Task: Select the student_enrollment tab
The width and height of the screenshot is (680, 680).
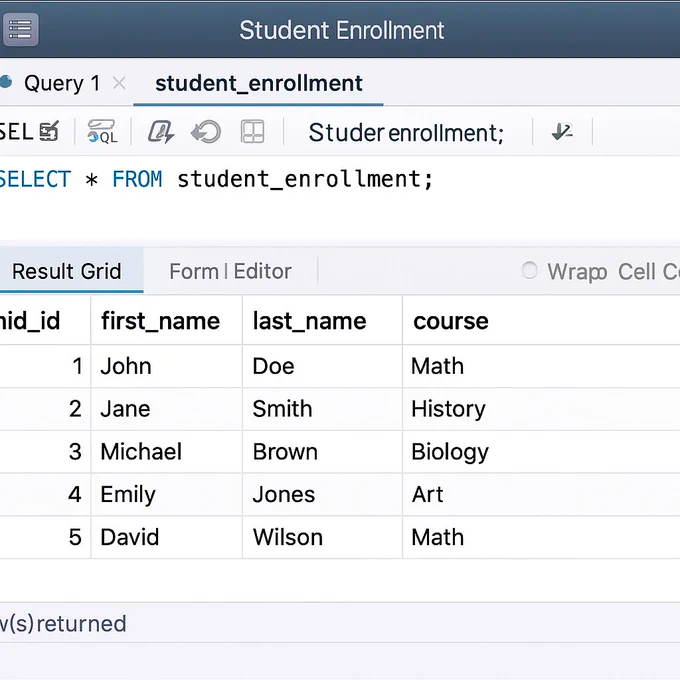Action: click(258, 83)
